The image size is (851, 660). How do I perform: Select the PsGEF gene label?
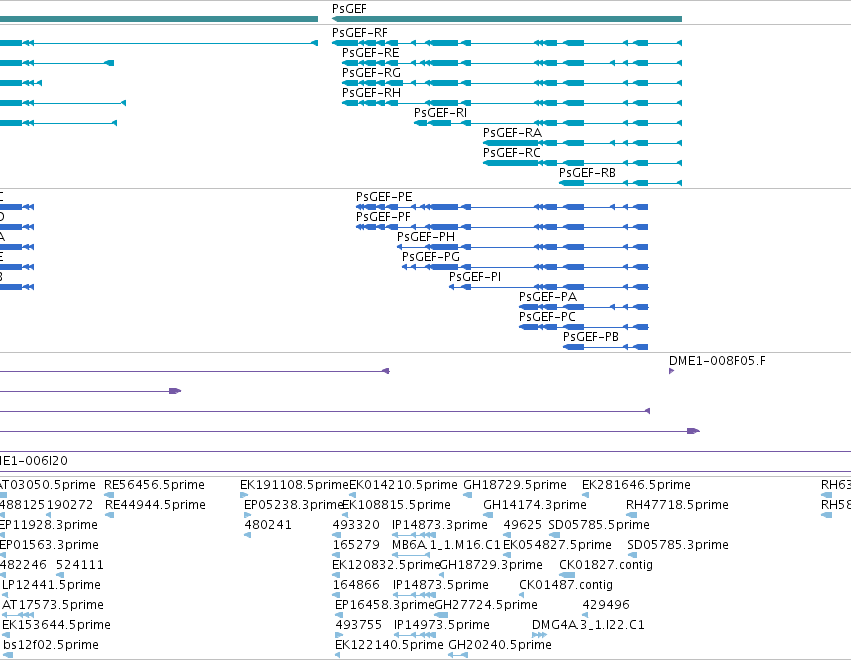[350, 9]
